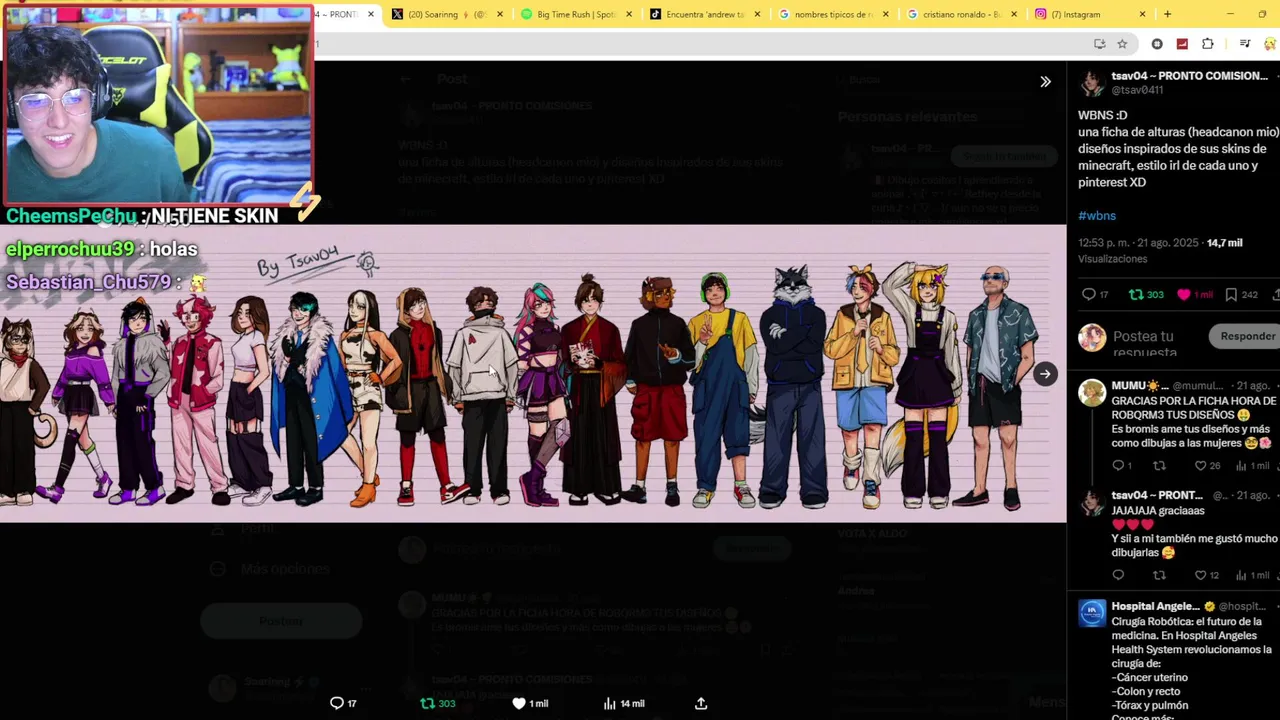Image resolution: width=1280 pixels, height=720 pixels.
Task: Close the active tsav04 tab
Action: pyautogui.click(x=371, y=14)
